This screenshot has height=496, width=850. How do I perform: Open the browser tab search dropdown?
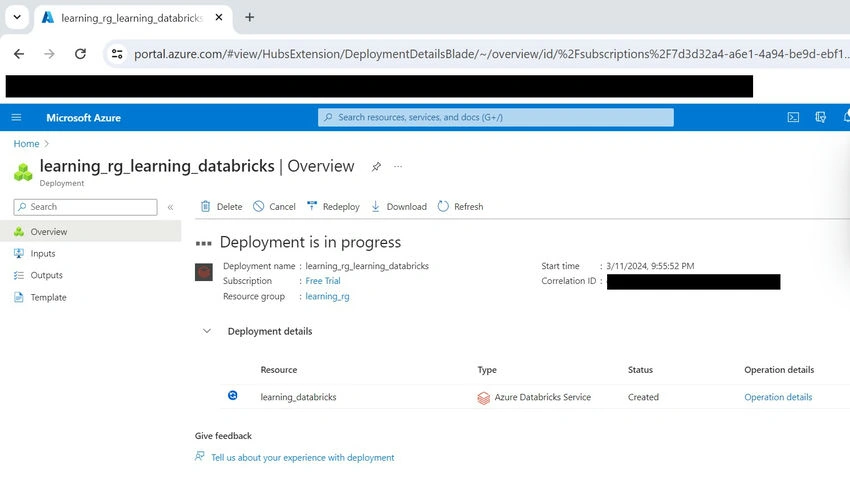click(17, 17)
